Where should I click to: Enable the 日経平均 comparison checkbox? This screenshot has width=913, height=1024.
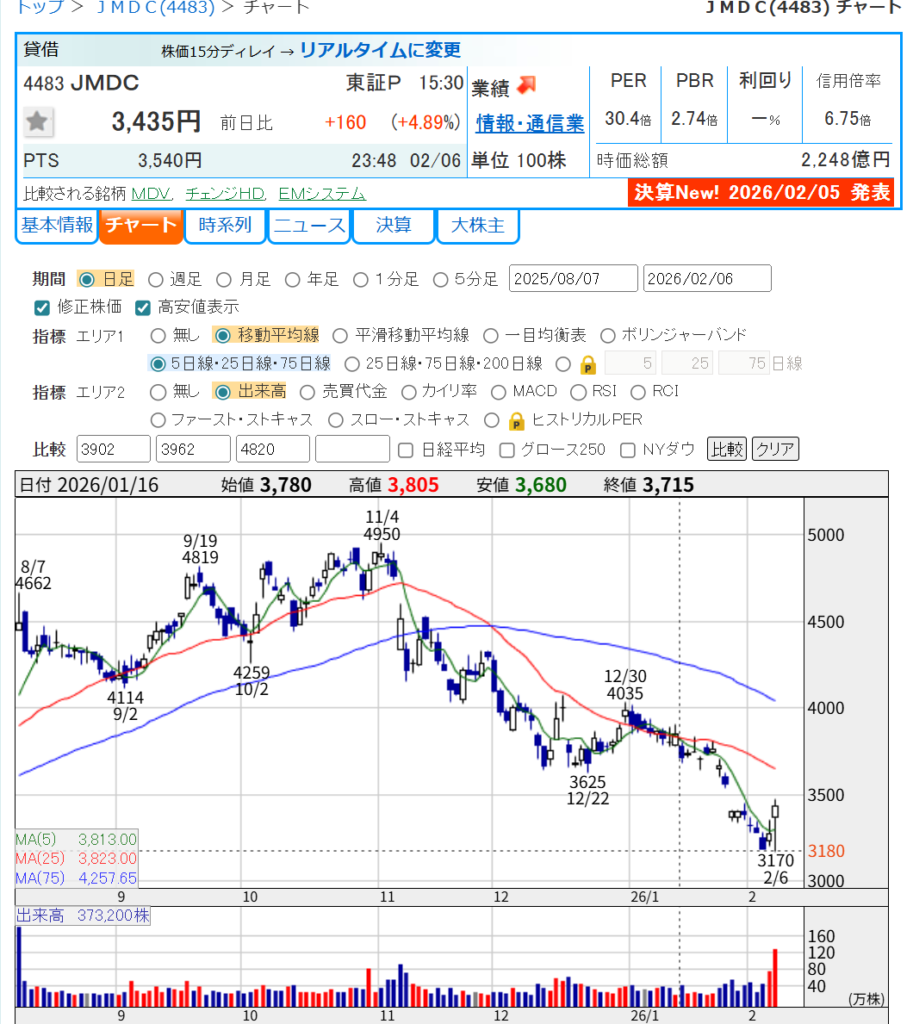click(x=406, y=450)
